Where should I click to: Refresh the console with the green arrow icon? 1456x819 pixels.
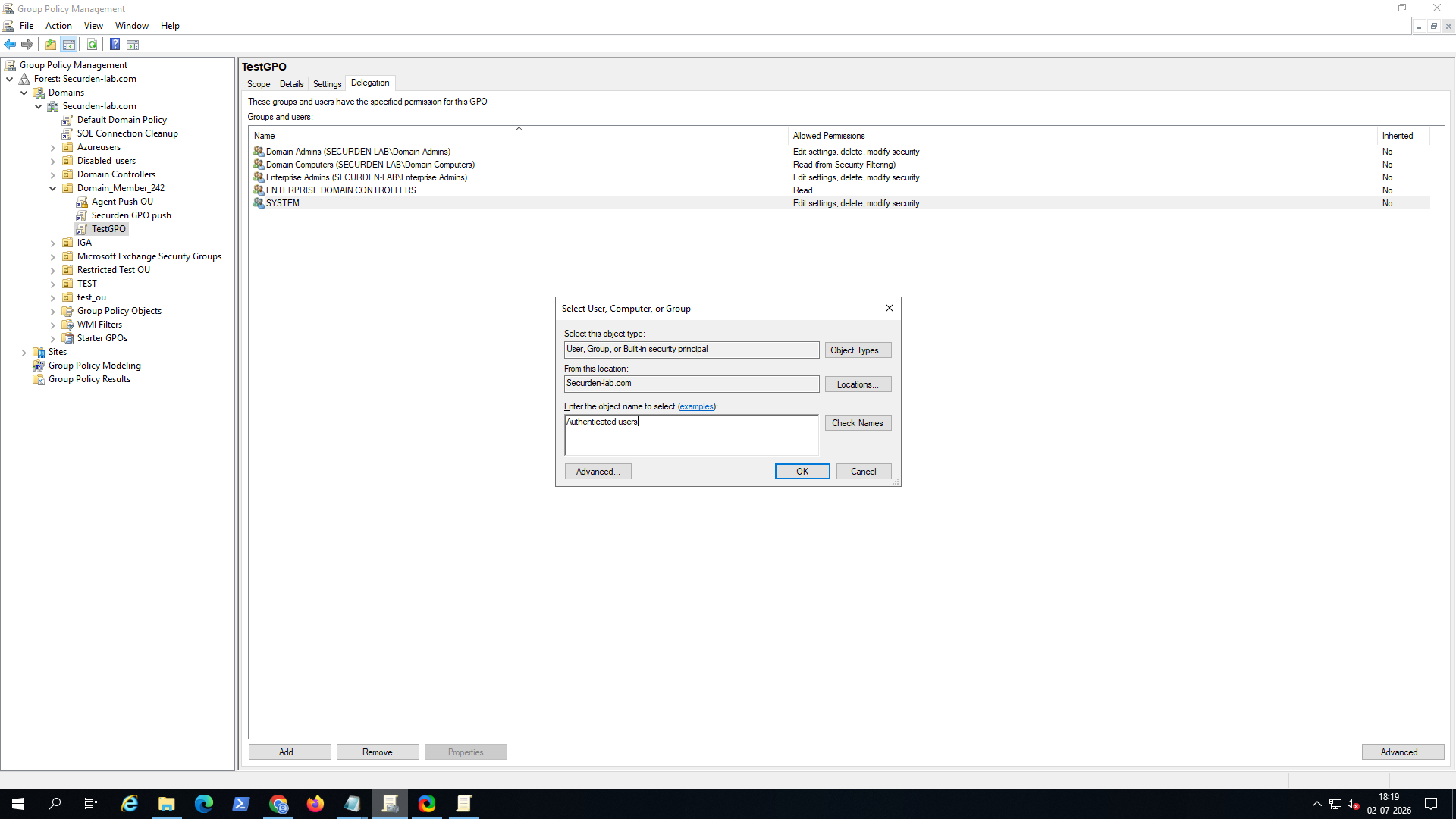click(93, 45)
